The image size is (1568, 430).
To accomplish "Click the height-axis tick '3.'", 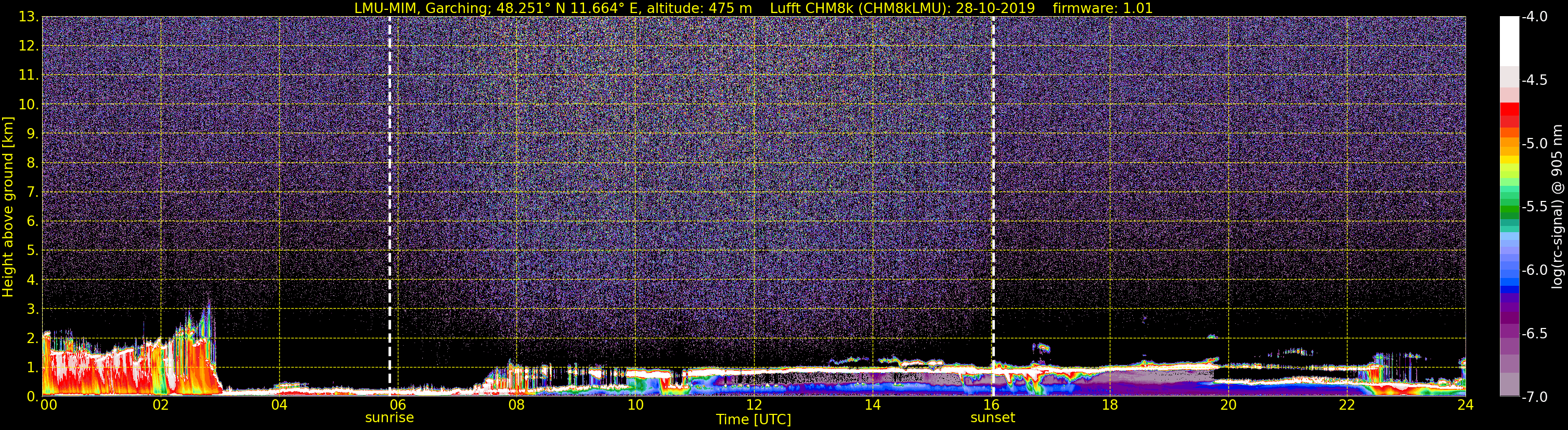I will pyautogui.click(x=33, y=309).
